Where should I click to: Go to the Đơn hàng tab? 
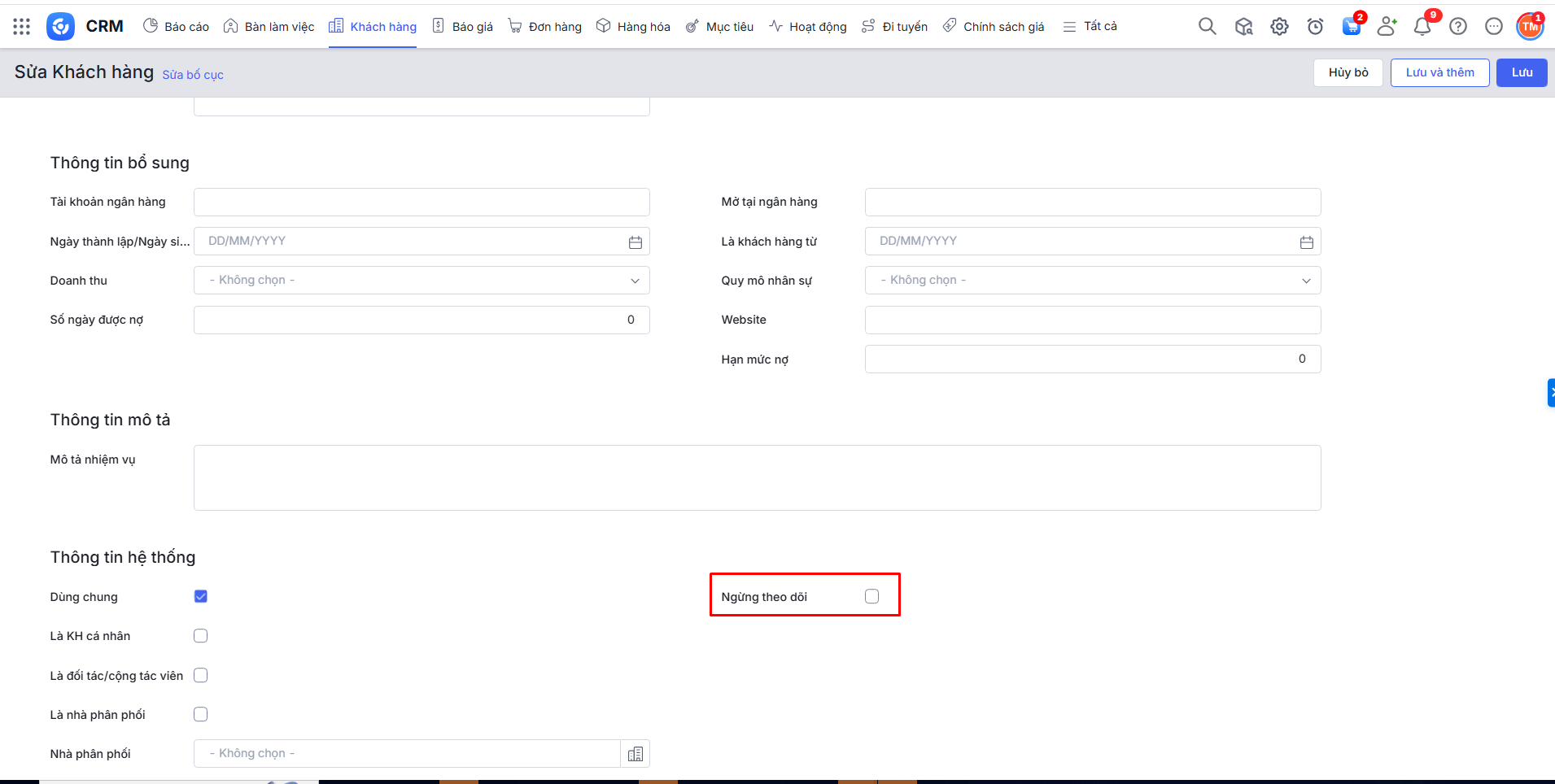[545, 27]
